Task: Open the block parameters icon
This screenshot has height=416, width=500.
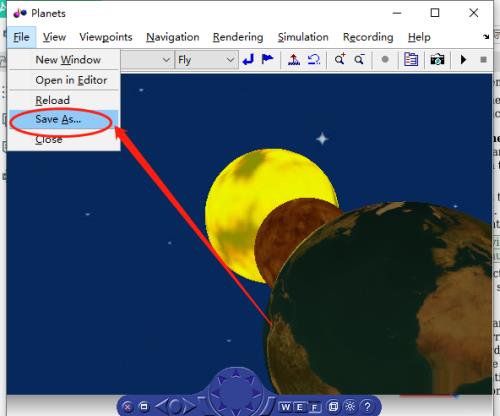Action: click(x=411, y=60)
